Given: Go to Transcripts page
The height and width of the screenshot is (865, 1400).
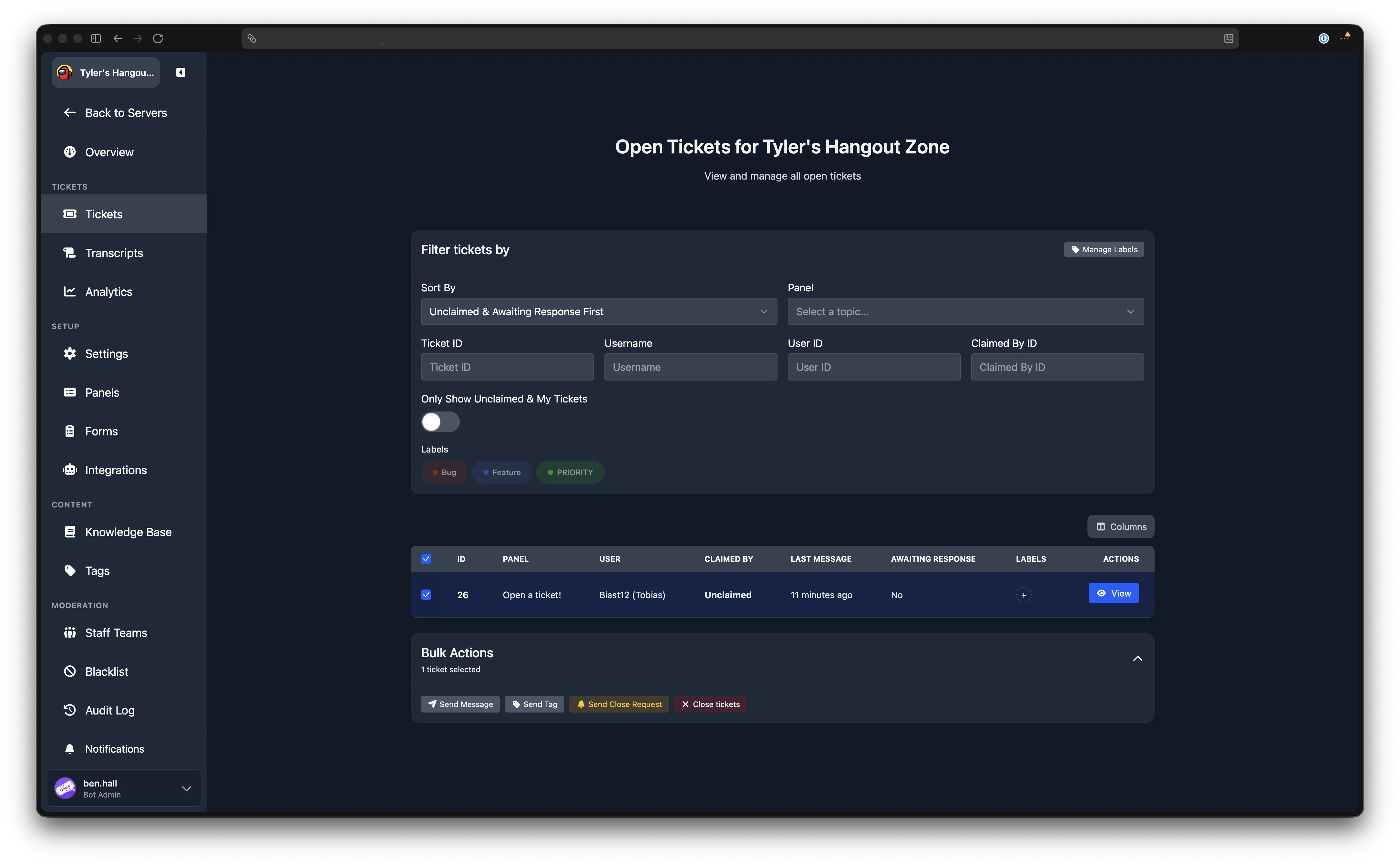Looking at the screenshot, I should (x=124, y=253).
